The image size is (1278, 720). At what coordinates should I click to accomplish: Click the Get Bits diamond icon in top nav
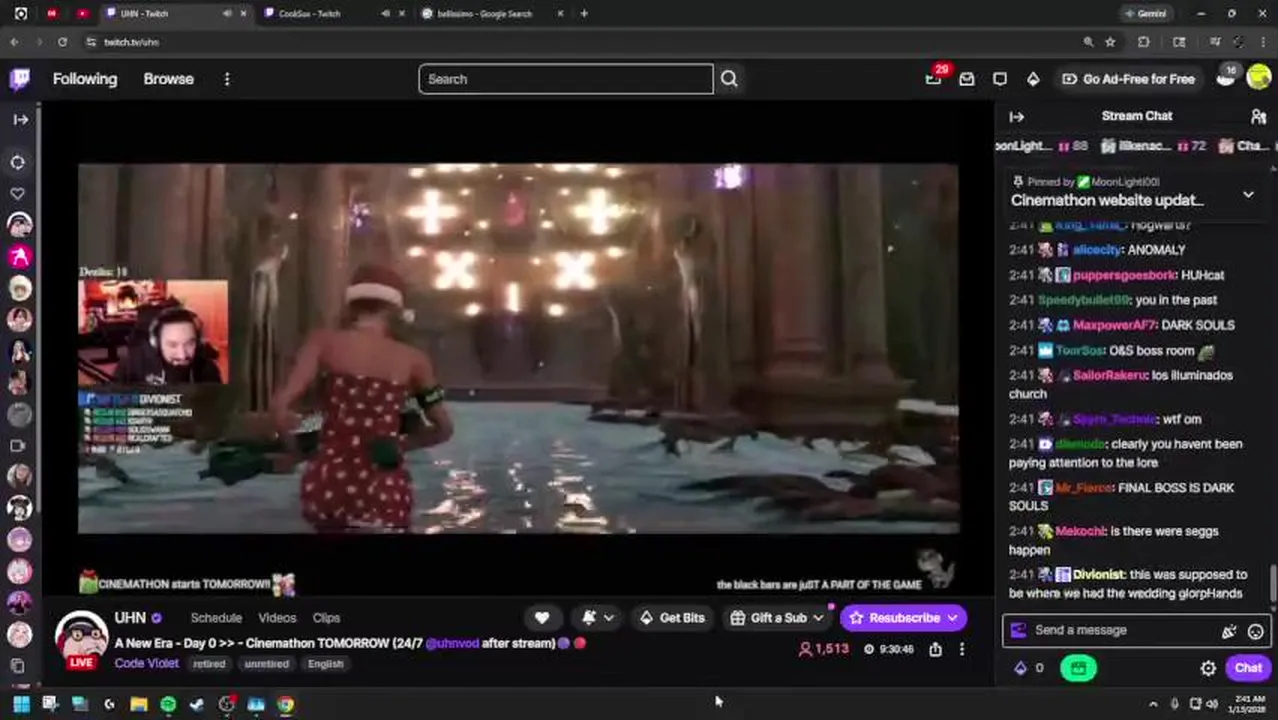click(x=1033, y=79)
